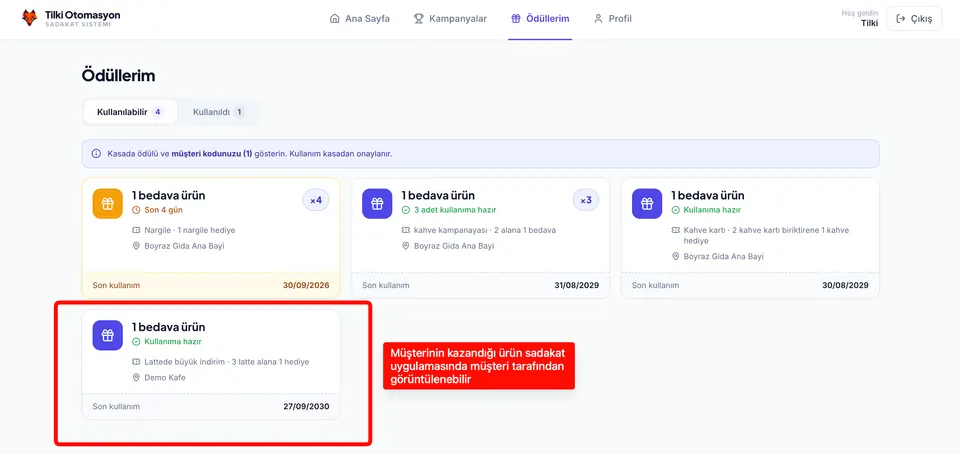Click the text 3 adet kullanıma hazır
Screen dimensions: 960x454
tap(455, 210)
